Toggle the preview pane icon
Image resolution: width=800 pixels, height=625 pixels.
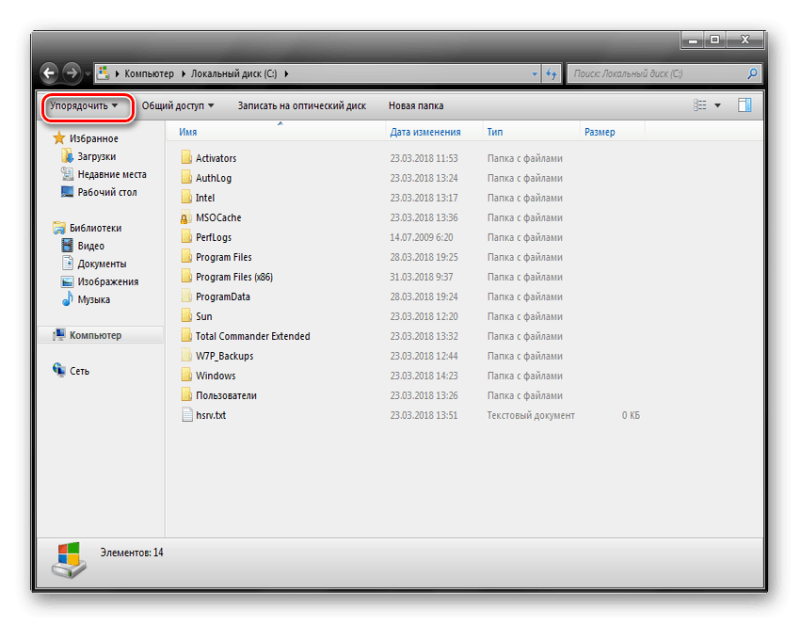744,105
